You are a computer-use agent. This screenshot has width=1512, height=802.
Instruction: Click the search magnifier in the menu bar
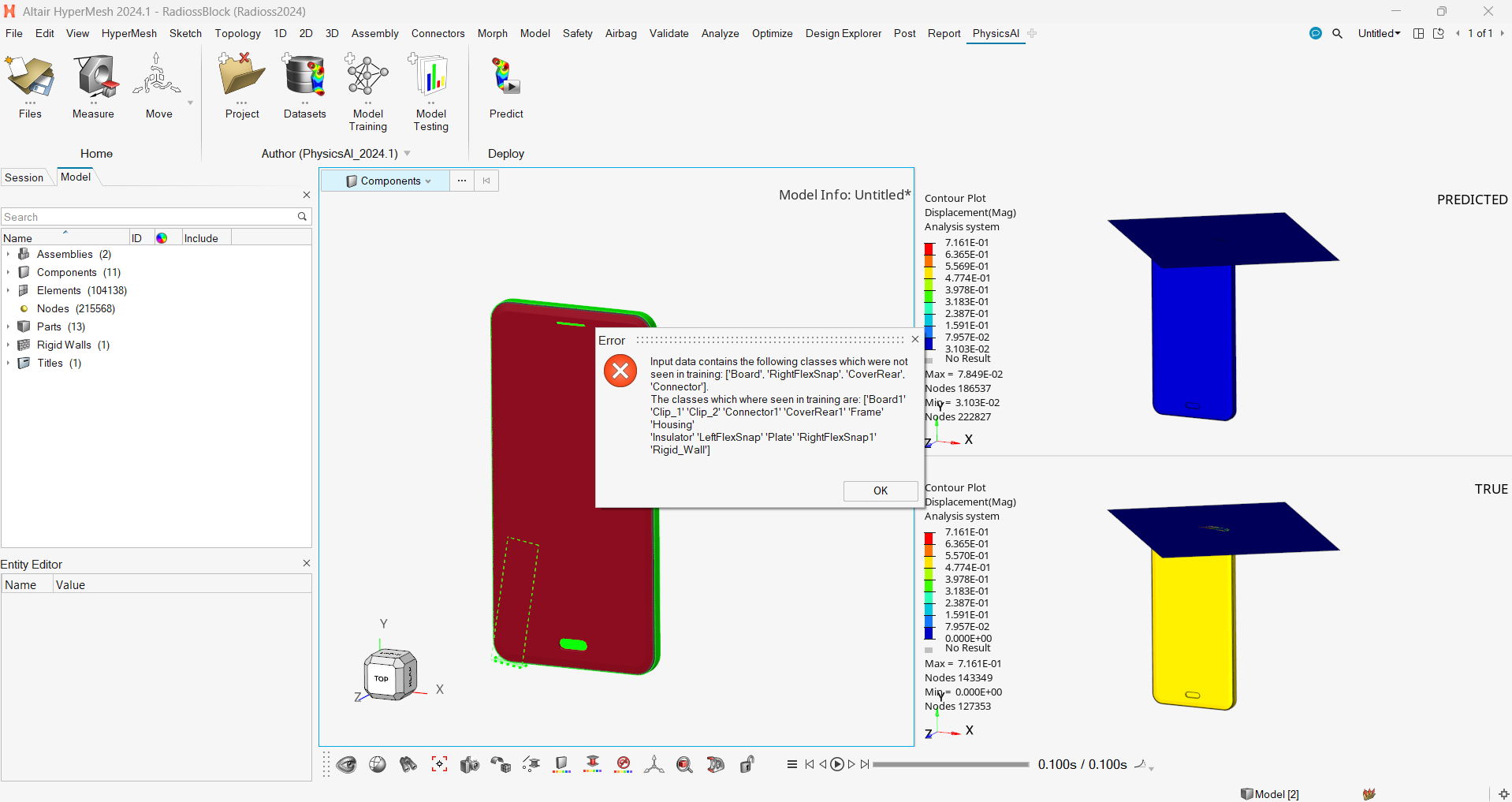click(1338, 33)
